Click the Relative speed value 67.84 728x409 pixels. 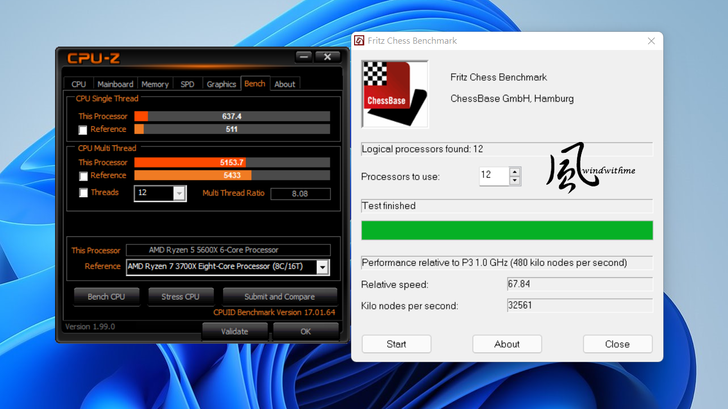pyautogui.click(x=580, y=284)
